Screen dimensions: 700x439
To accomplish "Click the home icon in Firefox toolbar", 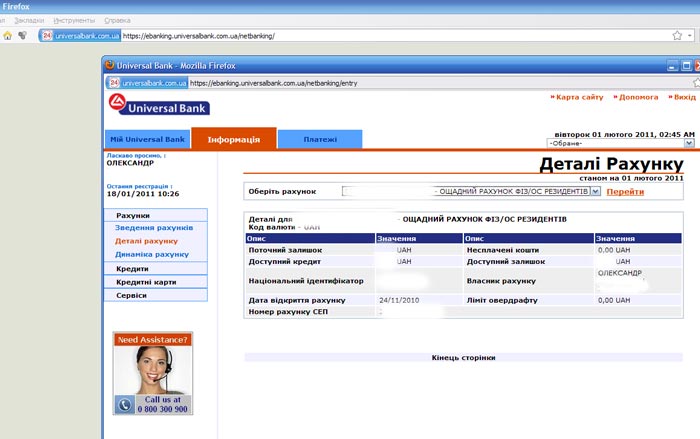I will (x=8, y=36).
